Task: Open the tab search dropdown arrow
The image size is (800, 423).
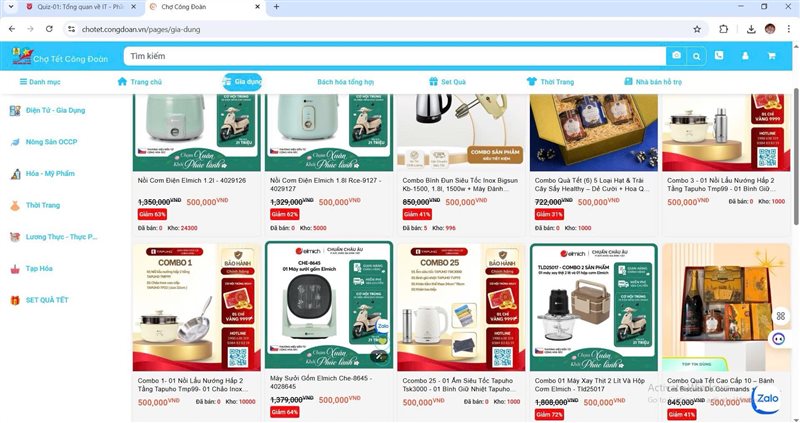Action: [x=10, y=7]
